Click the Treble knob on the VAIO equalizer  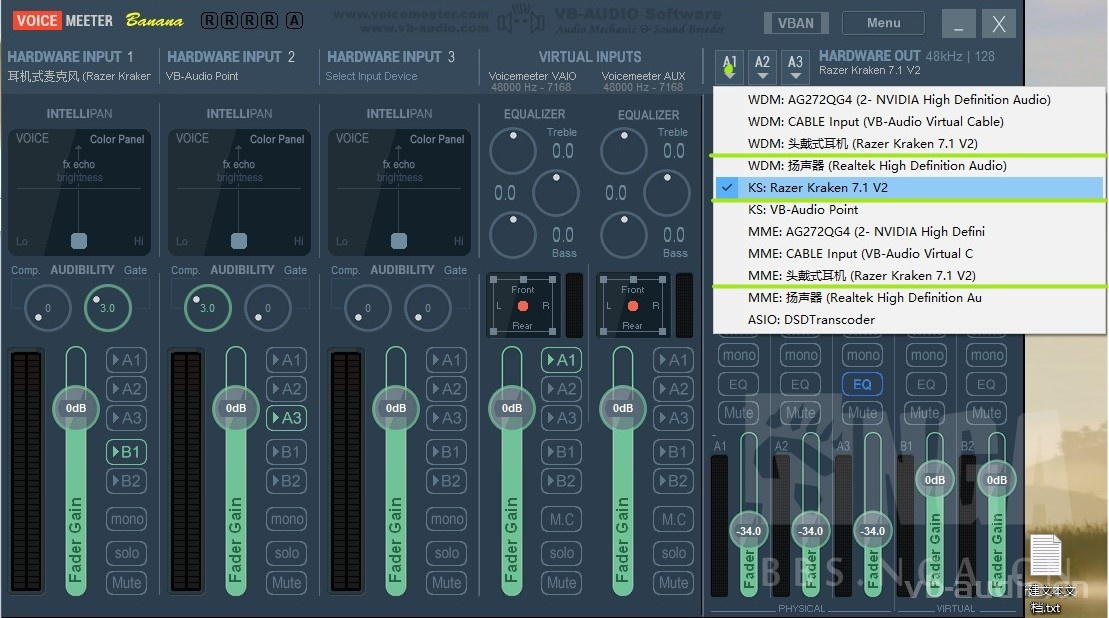tap(513, 150)
